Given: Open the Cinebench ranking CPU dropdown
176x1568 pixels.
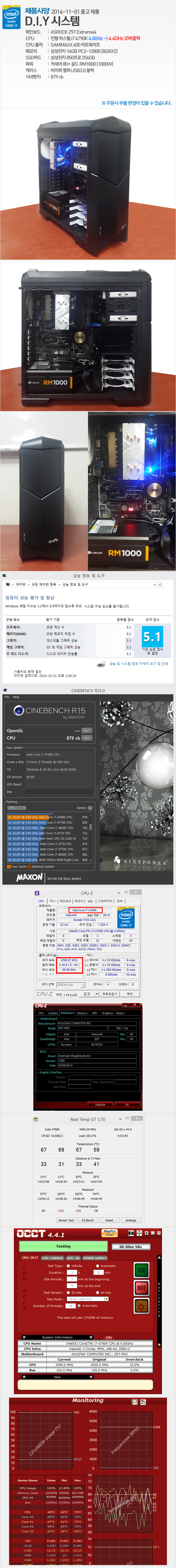Looking at the screenshot, I should (17, 808).
